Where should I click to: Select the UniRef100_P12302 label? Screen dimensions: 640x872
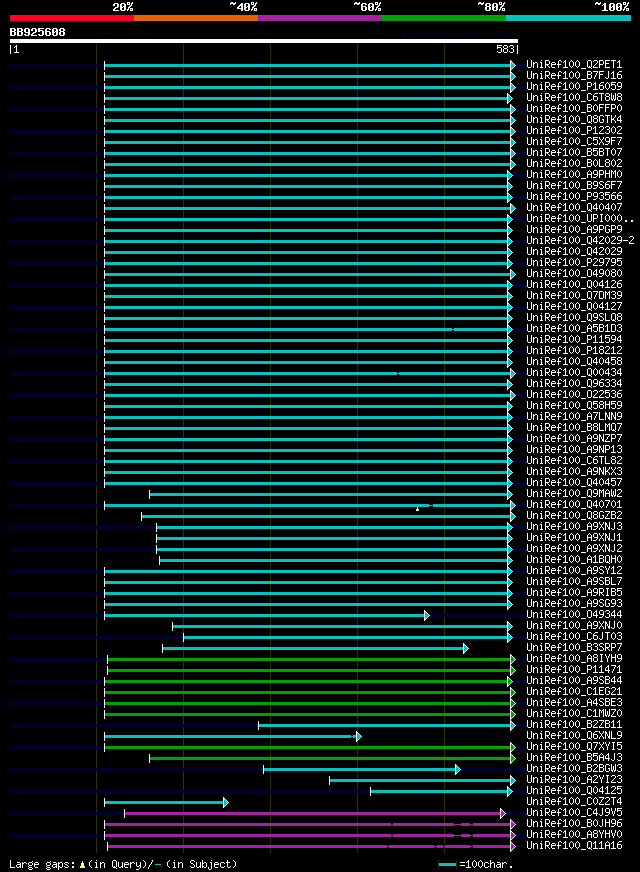[574, 130]
